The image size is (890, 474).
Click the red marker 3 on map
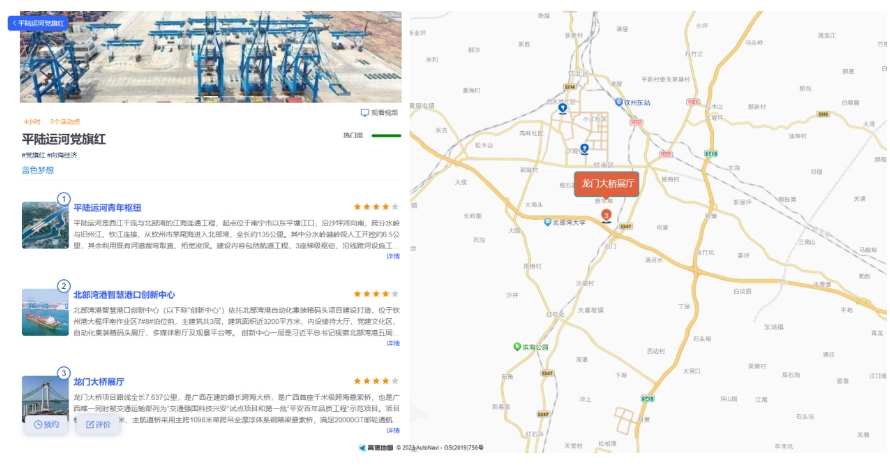[606, 216]
